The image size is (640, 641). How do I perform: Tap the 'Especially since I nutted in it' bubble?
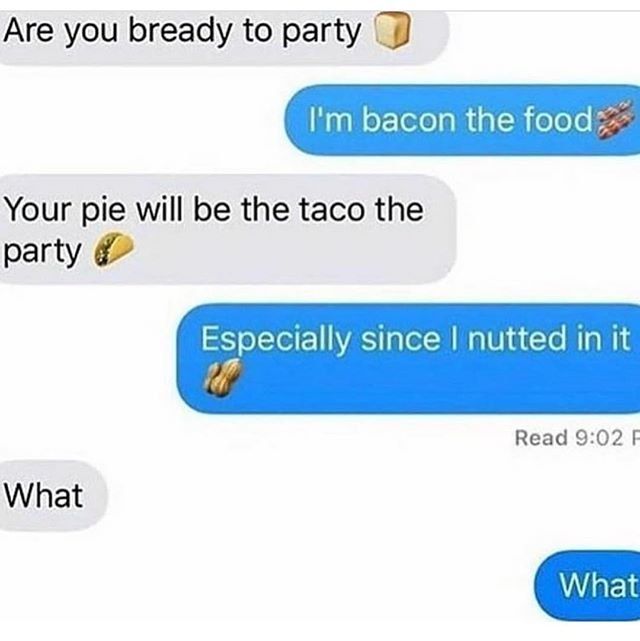pyautogui.click(x=409, y=359)
